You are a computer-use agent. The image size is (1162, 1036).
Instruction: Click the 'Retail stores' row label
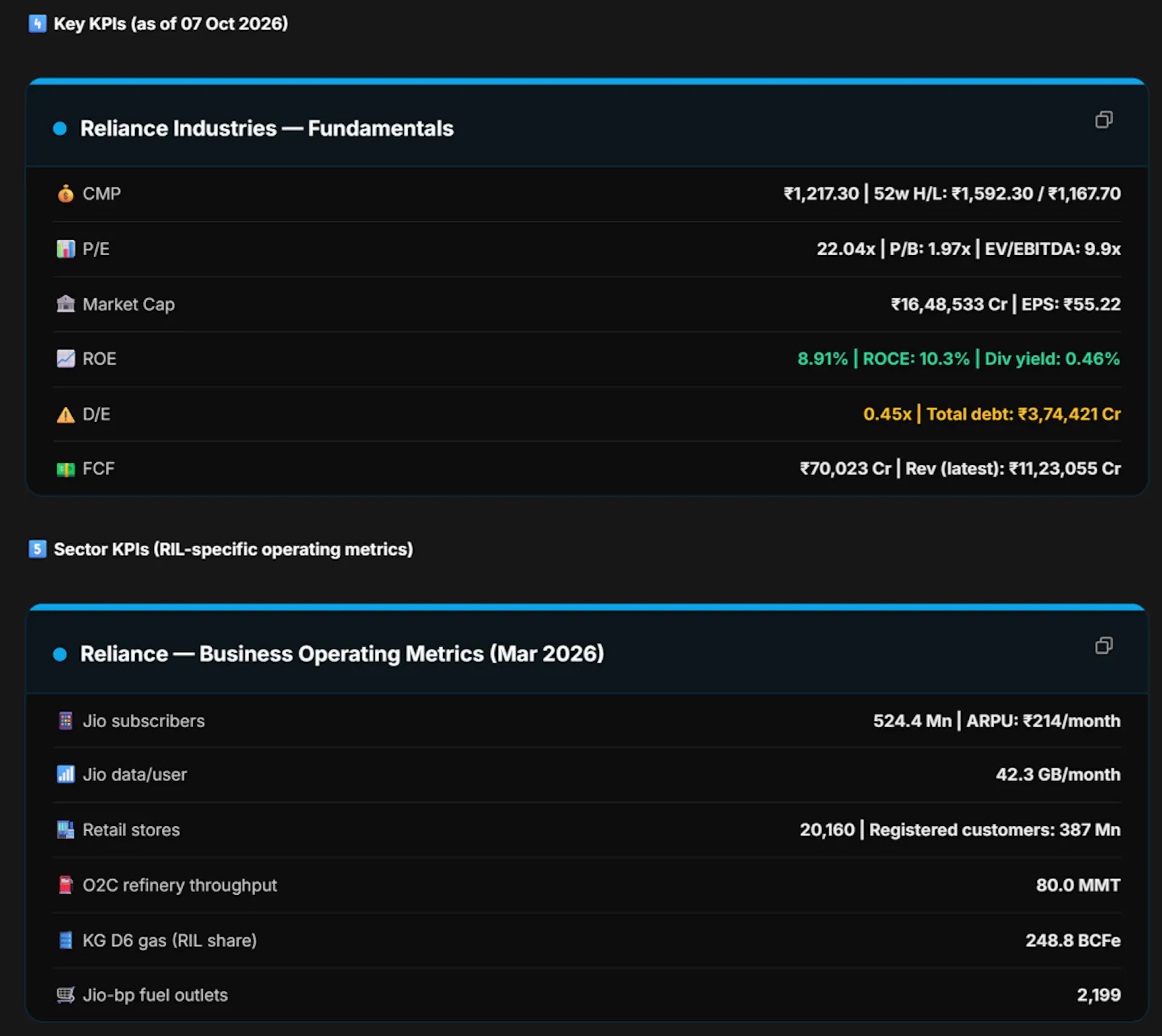pyautogui.click(x=131, y=830)
